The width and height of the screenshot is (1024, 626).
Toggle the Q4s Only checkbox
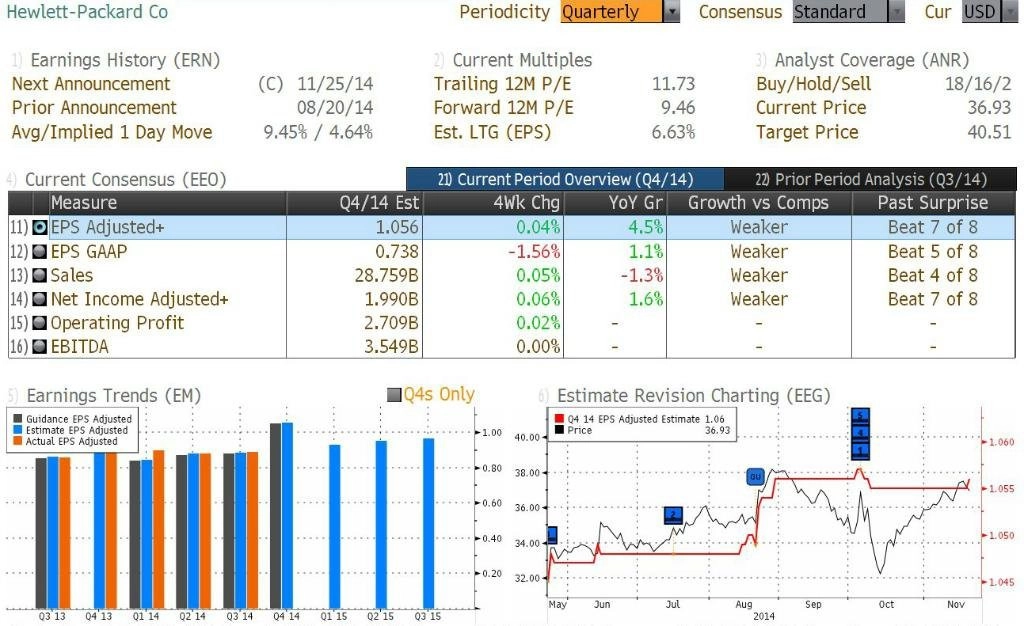click(x=394, y=395)
